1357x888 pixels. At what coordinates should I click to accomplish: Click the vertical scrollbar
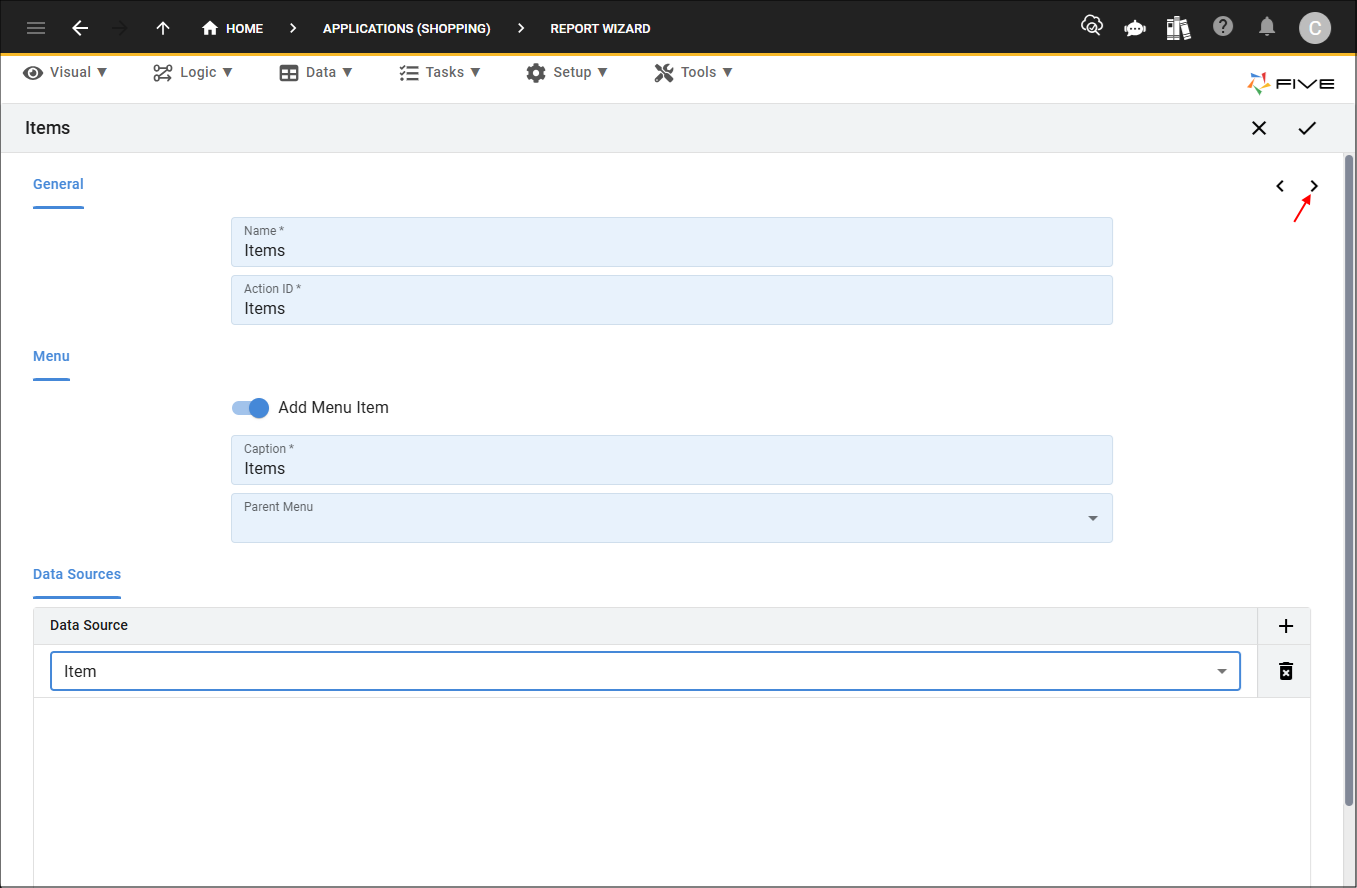1349,480
